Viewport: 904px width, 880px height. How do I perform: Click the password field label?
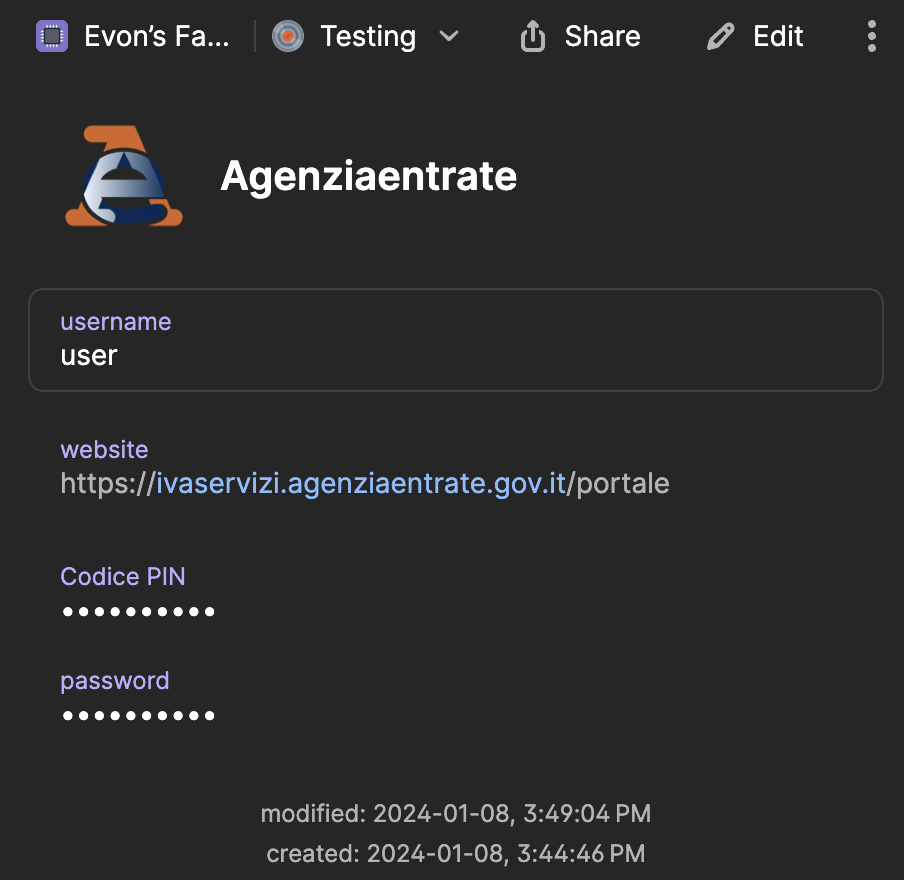(114, 681)
